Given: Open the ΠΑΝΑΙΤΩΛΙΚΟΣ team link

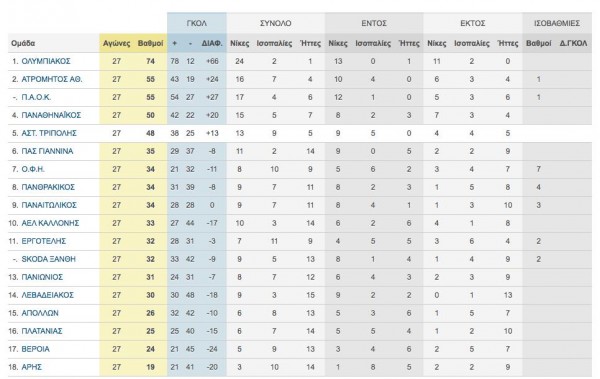Looking at the screenshot, I should [x=49, y=205].
